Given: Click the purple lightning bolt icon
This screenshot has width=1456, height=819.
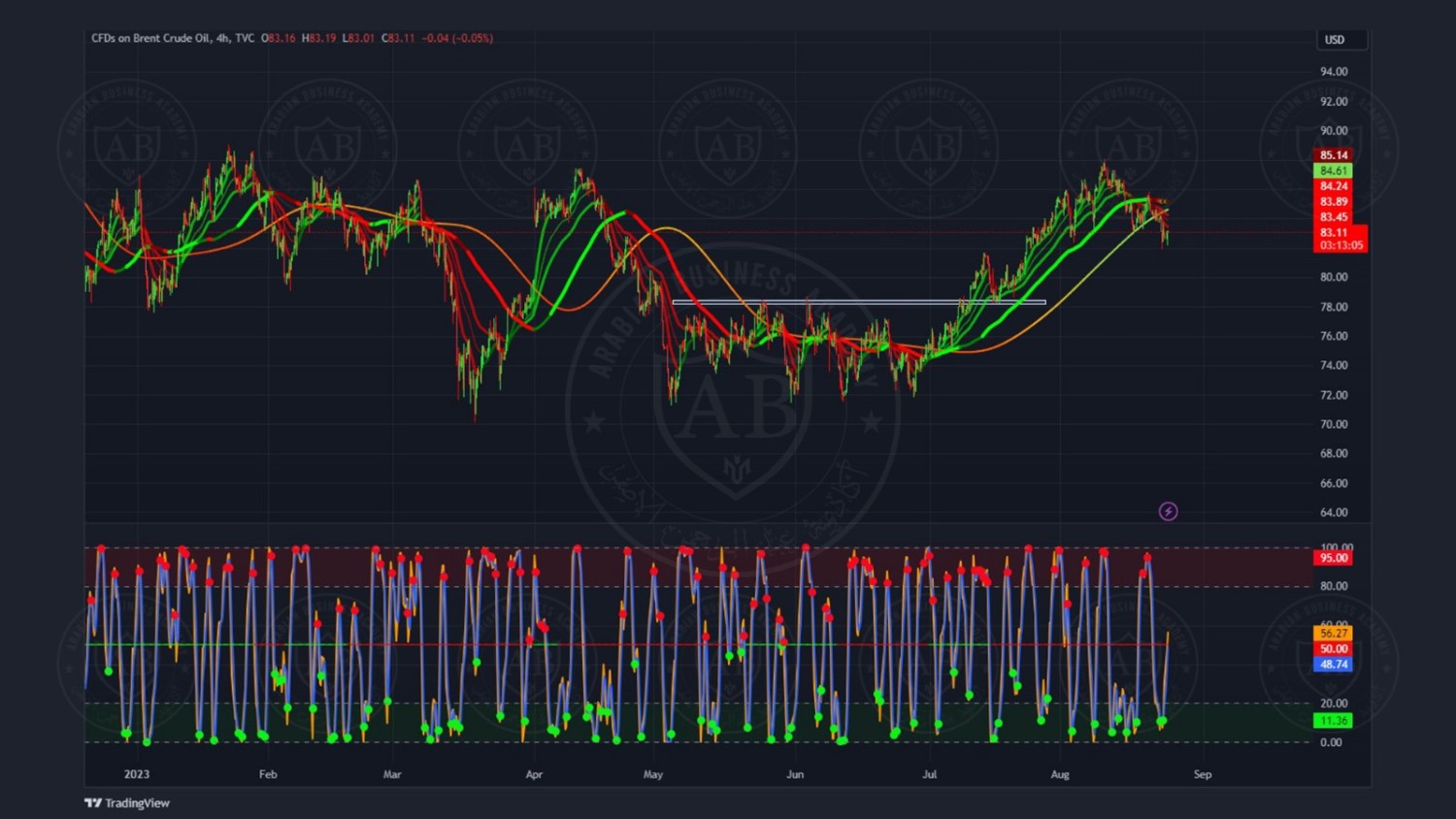Looking at the screenshot, I should (1168, 511).
